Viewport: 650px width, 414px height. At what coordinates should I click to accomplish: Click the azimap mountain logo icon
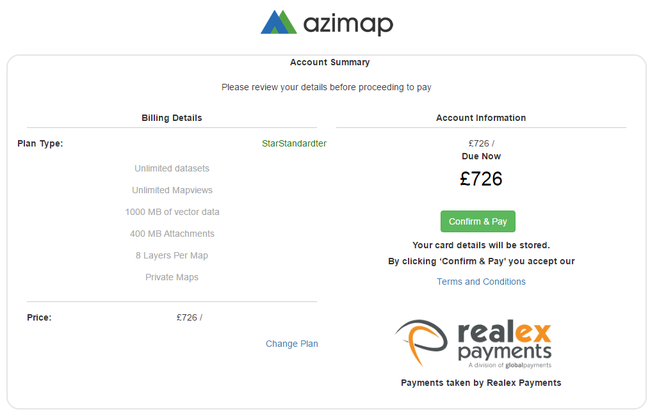point(279,22)
